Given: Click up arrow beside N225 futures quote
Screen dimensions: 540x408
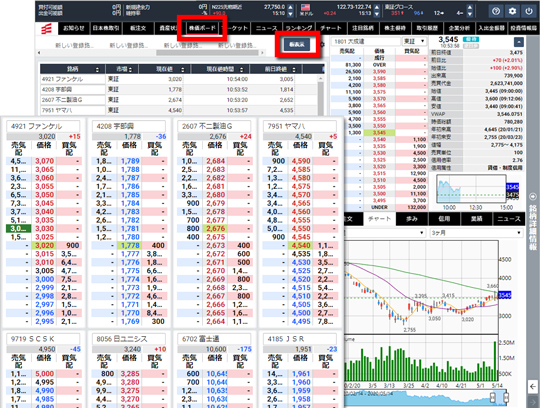Looking at the screenshot, I should point(290,7).
